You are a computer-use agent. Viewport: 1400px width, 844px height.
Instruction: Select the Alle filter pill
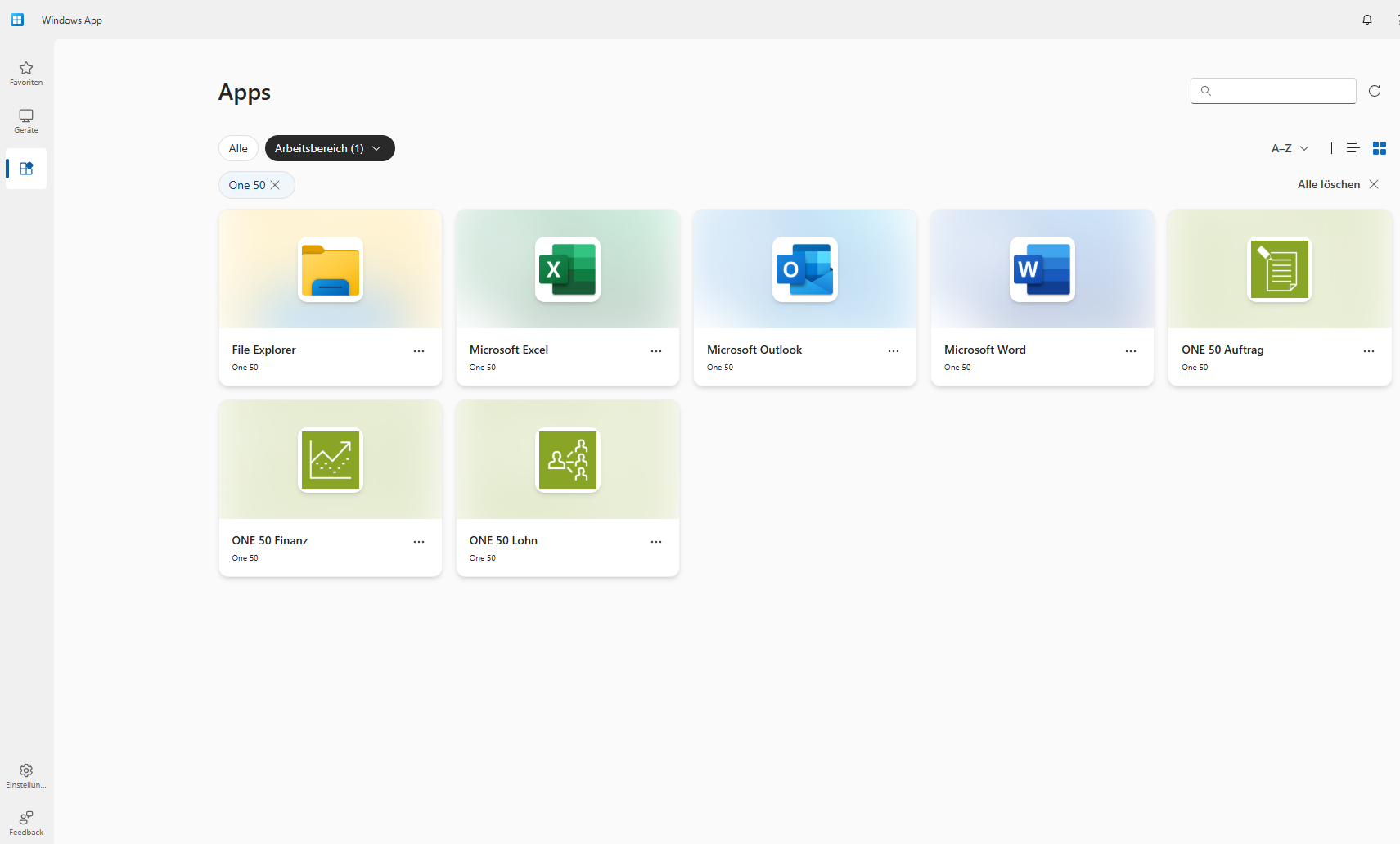[x=238, y=148]
